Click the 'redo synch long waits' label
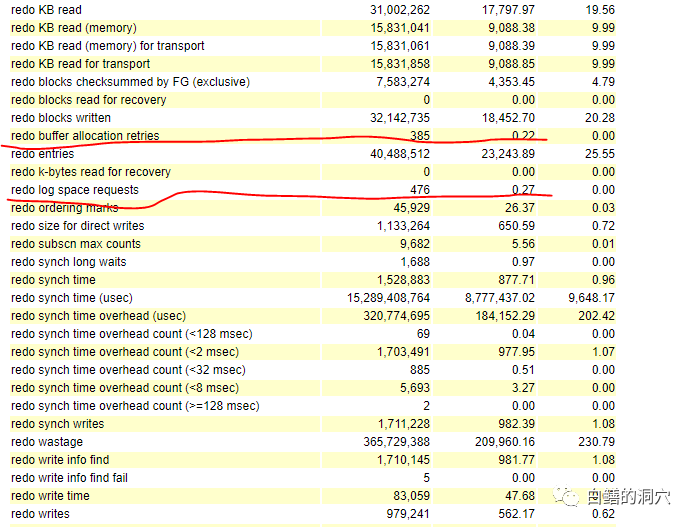 pos(69,262)
